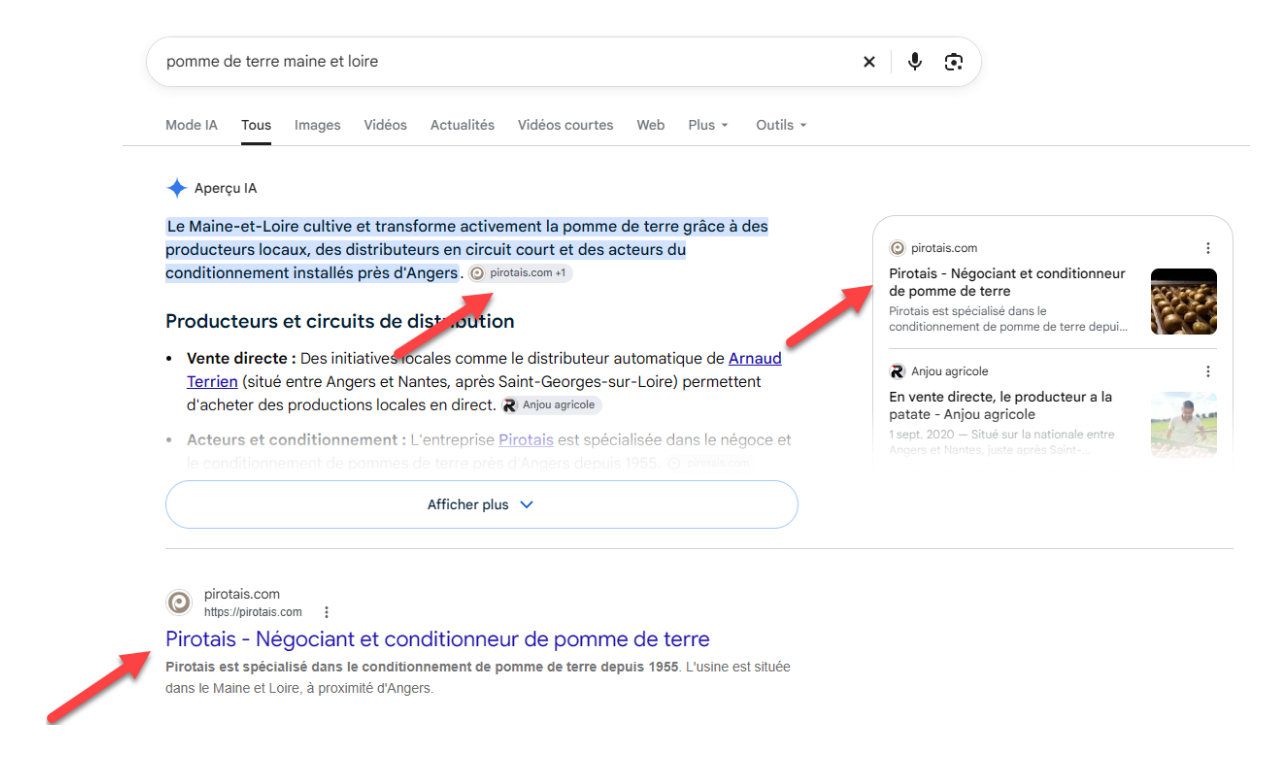Click the 'Vente directe :' bold label
The height and width of the screenshot is (757, 1279).
coord(241,358)
